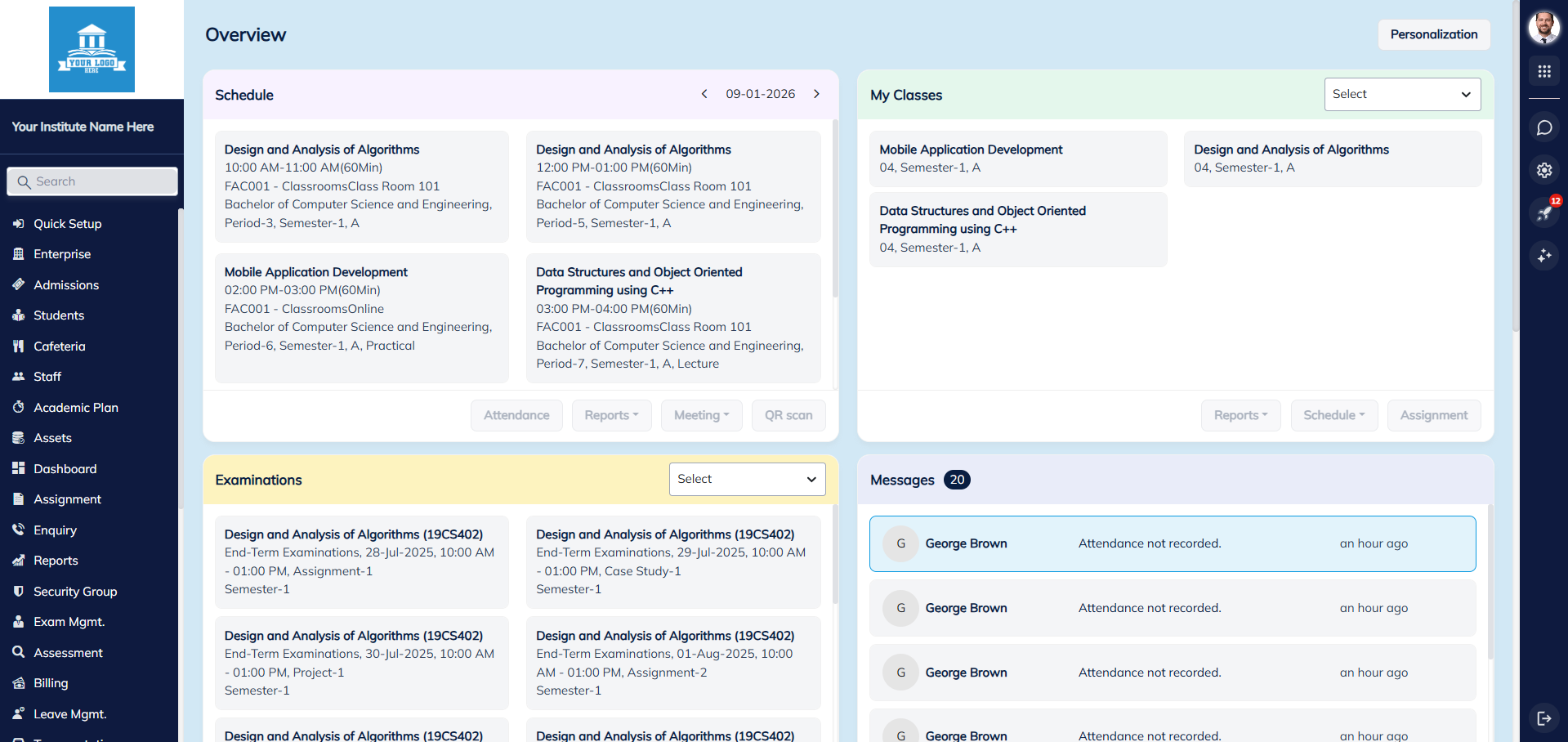Open the Select dropdown in My Classes

(x=1401, y=94)
